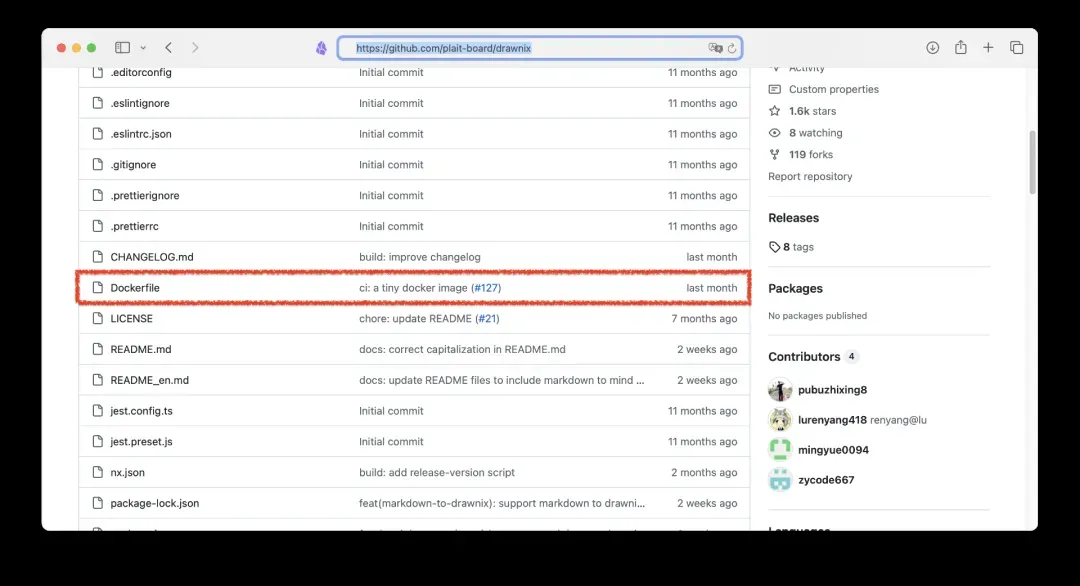Click the purple privacy extension icon
1080x586 pixels.
coord(321,48)
